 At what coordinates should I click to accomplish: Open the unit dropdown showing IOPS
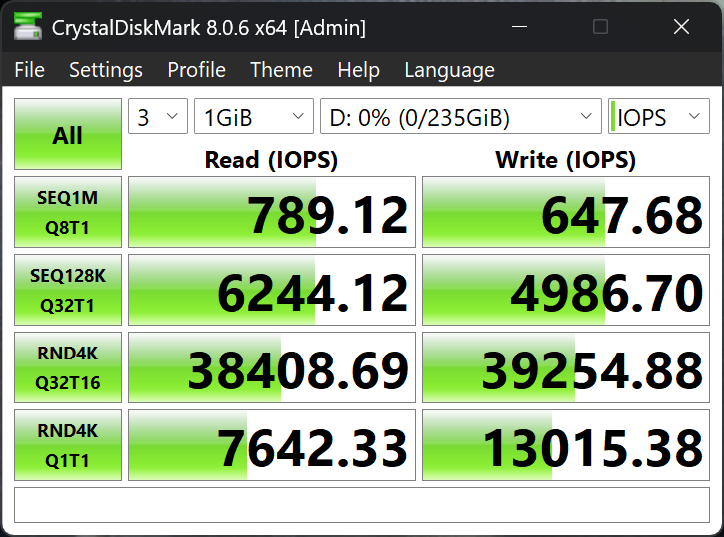(x=659, y=116)
